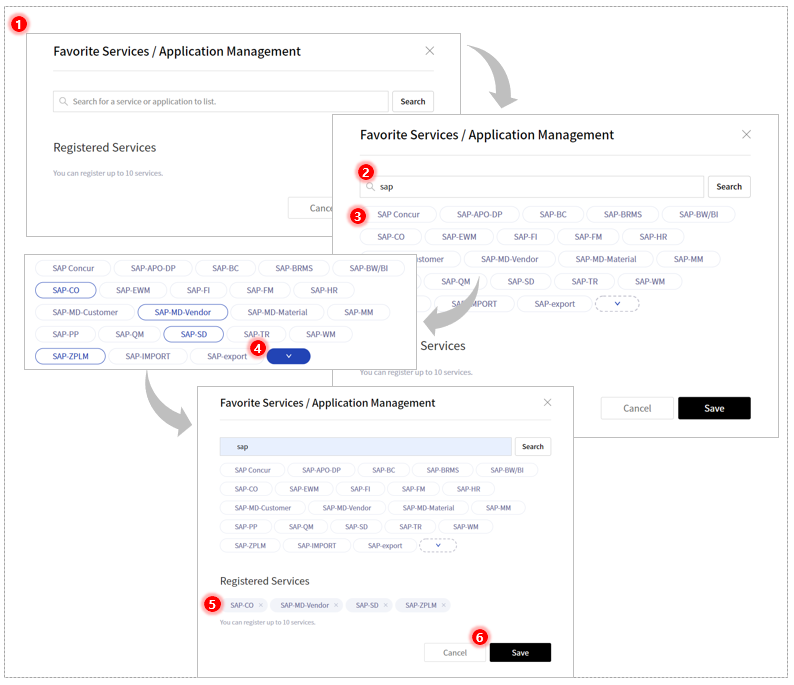Deselect the highlighted SAP-CO service chip

(x=66, y=290)
